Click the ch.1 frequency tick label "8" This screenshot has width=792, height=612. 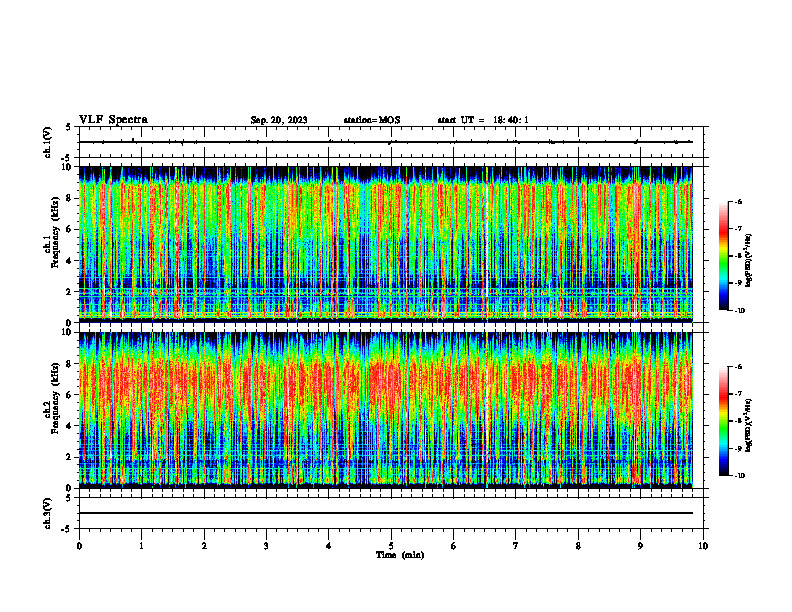(x=70, y=198)
